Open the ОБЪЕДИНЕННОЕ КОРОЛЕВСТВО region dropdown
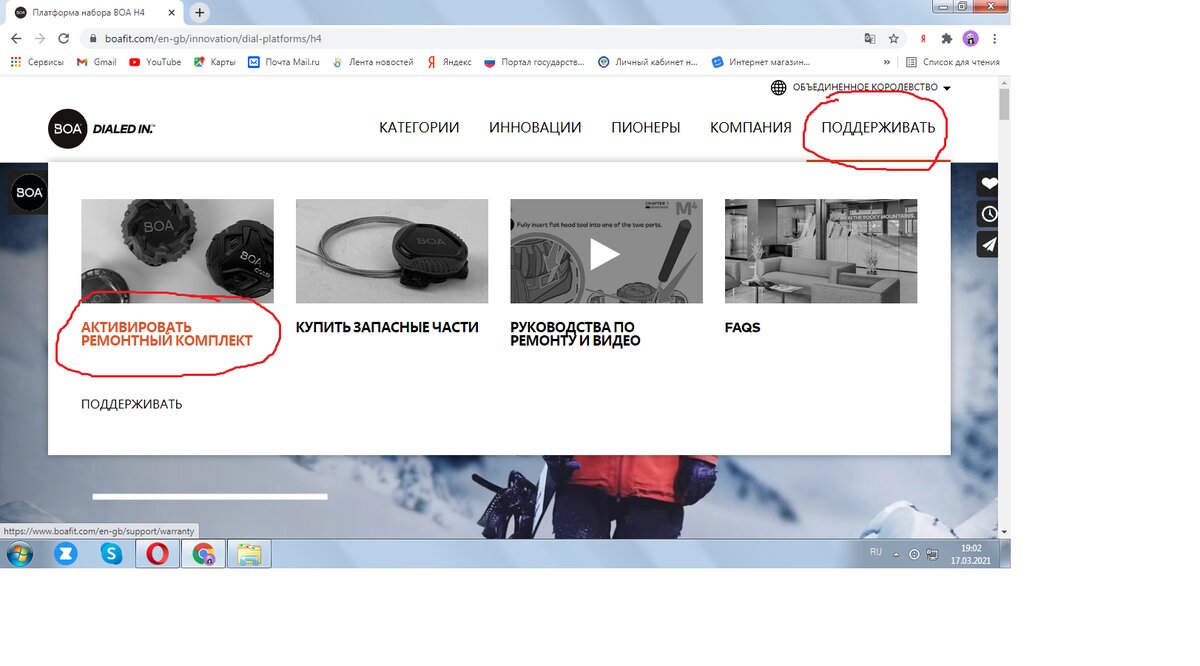 (x=870, y=88)
